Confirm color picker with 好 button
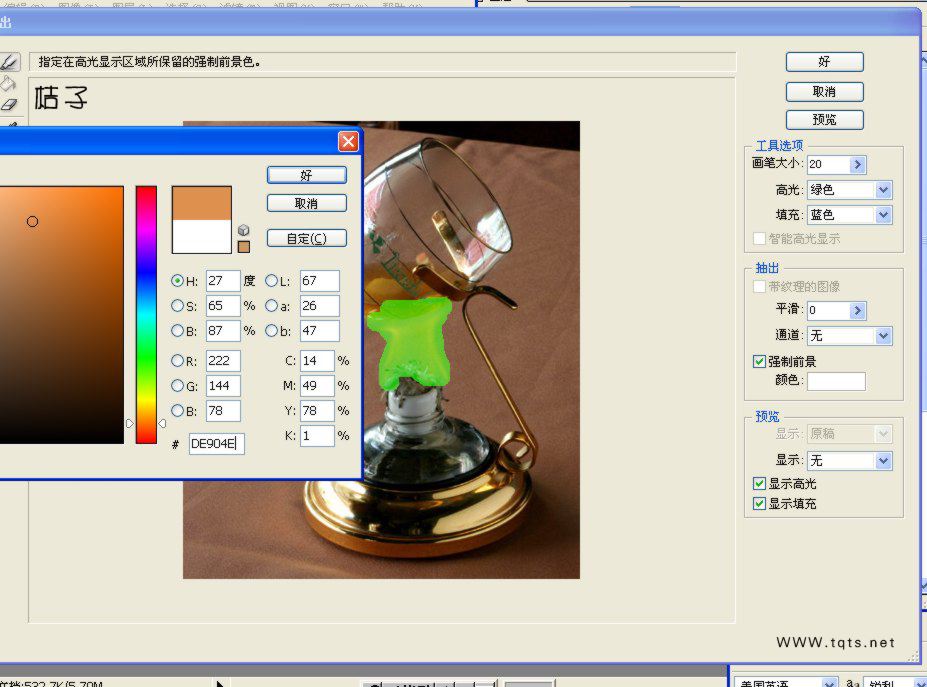 [x=307, y=175]
